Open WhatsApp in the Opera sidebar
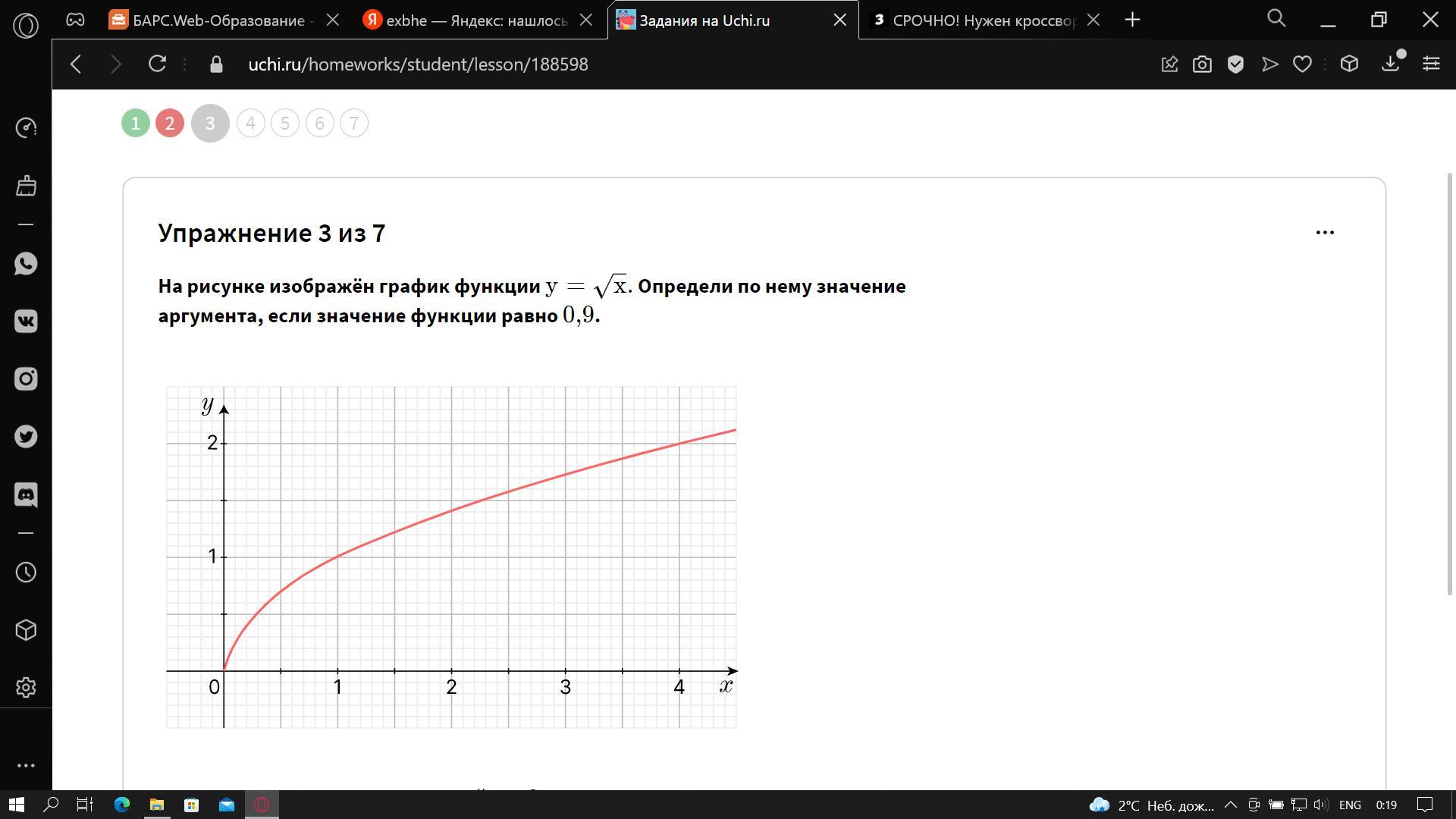The image size is (1456, 819). 26,264
